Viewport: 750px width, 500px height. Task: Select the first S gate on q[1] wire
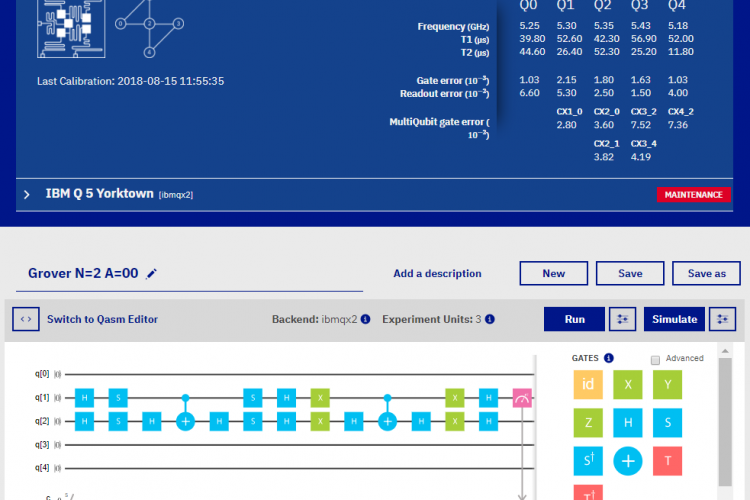coord(118,398)
